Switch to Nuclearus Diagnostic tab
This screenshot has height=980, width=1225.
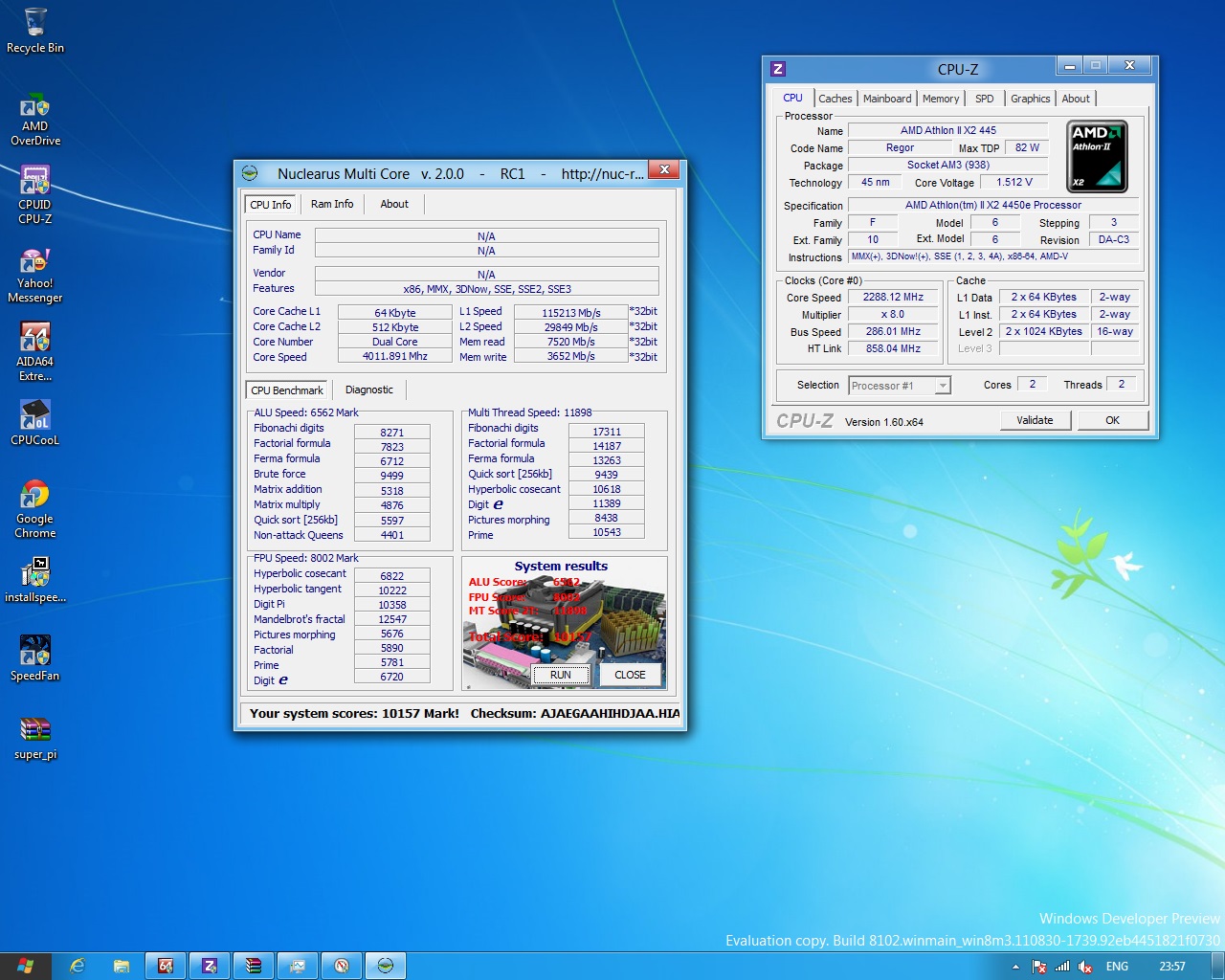click(369, 390)
